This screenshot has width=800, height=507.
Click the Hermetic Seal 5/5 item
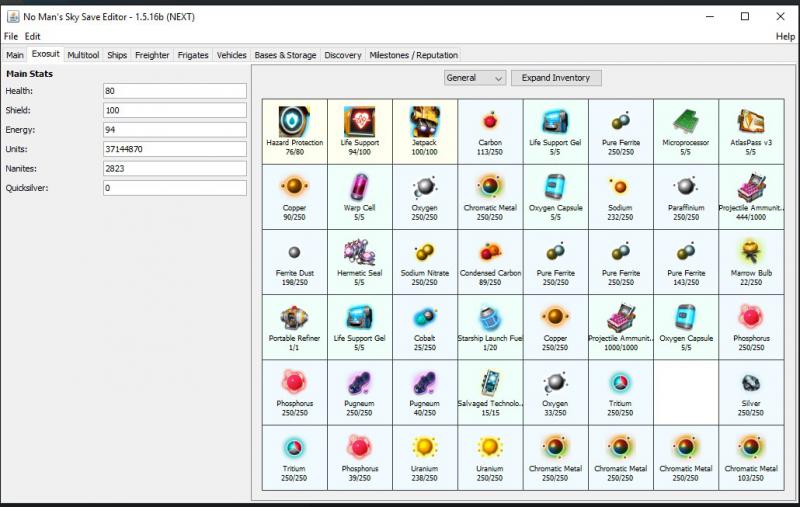pyautogui.click(x=360, y=262)
